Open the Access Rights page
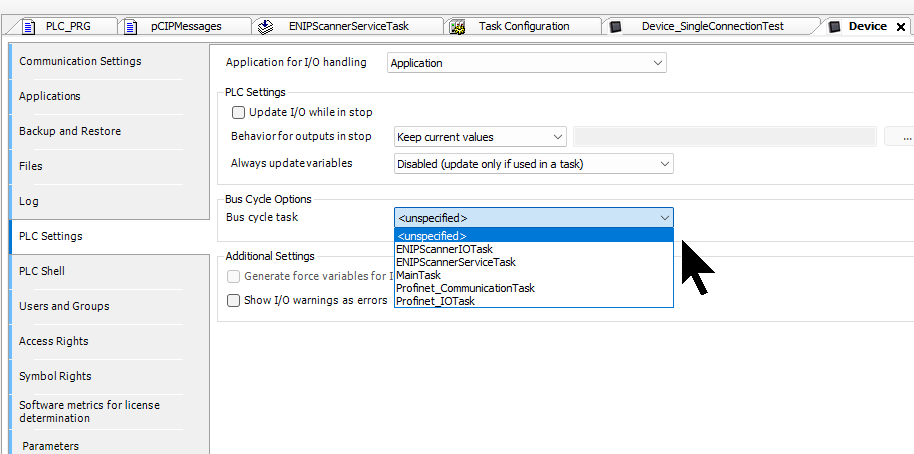 [x=110, y=341]
